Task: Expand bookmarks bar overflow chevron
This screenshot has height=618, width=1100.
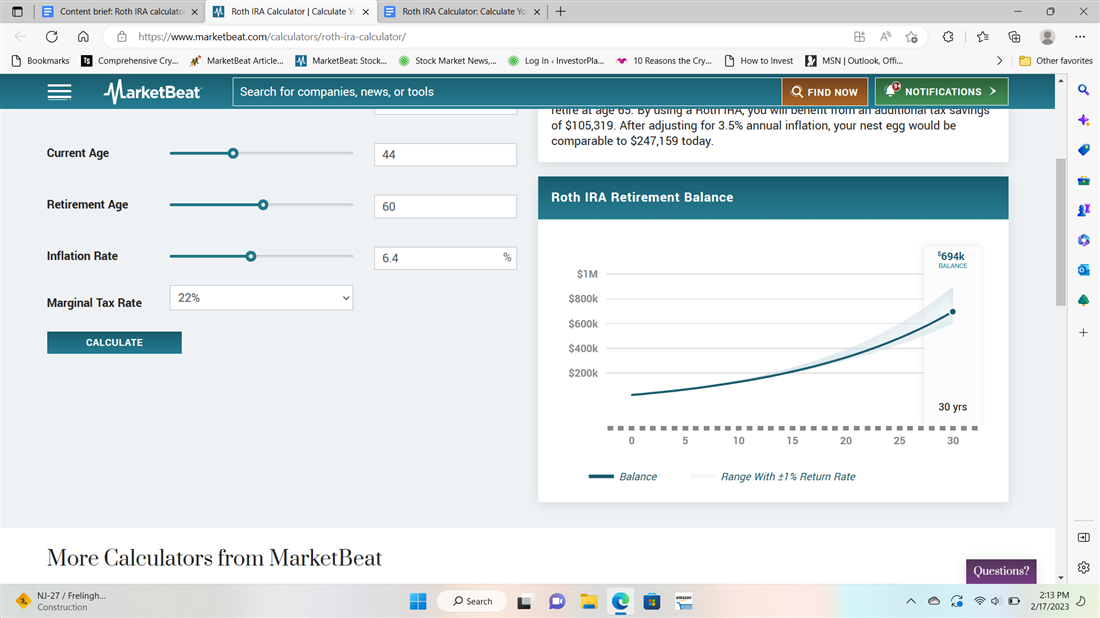Action: (x=1000, y=61)
